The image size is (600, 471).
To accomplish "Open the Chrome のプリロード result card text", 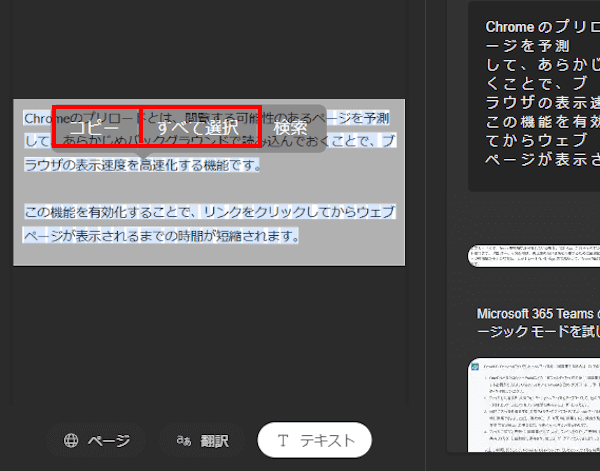I will point(542,93).
